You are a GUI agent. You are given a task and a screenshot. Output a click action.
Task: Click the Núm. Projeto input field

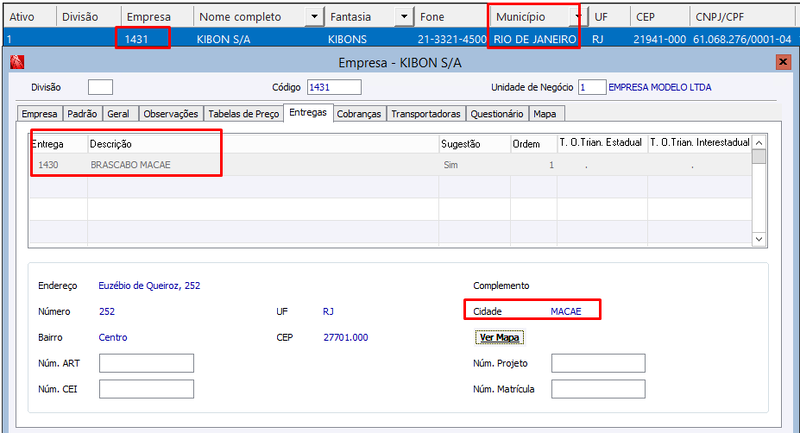[598, 363]
